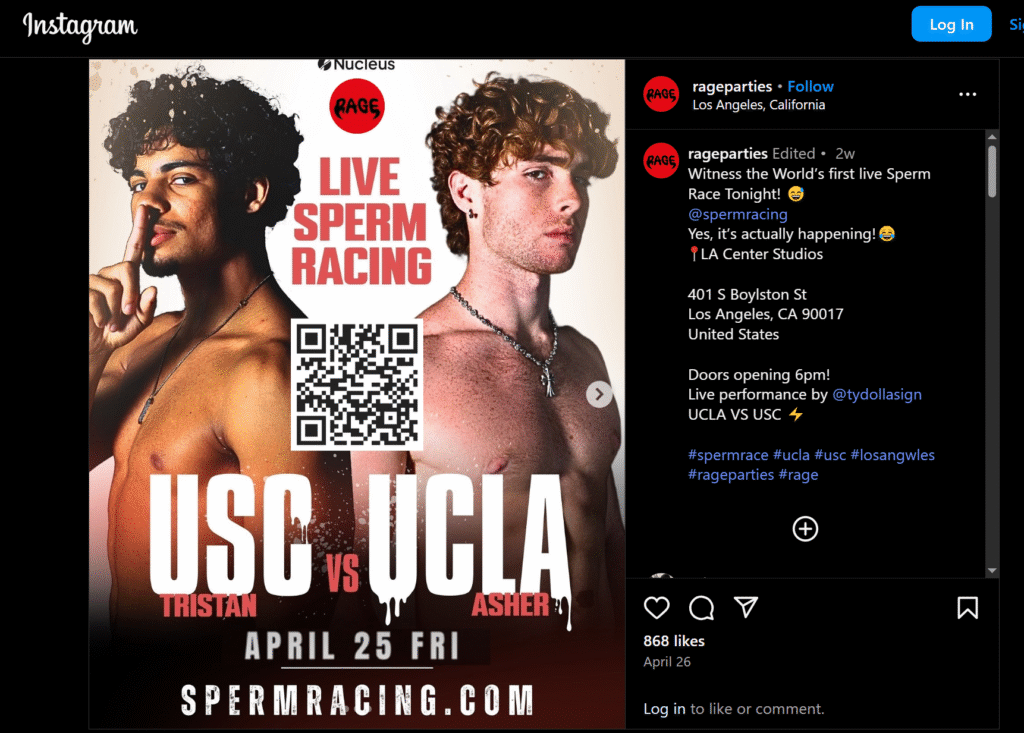Viewport: 1024px width, 733px height.
Task: Share post using paper plane icon
Action: click(746, 607)
